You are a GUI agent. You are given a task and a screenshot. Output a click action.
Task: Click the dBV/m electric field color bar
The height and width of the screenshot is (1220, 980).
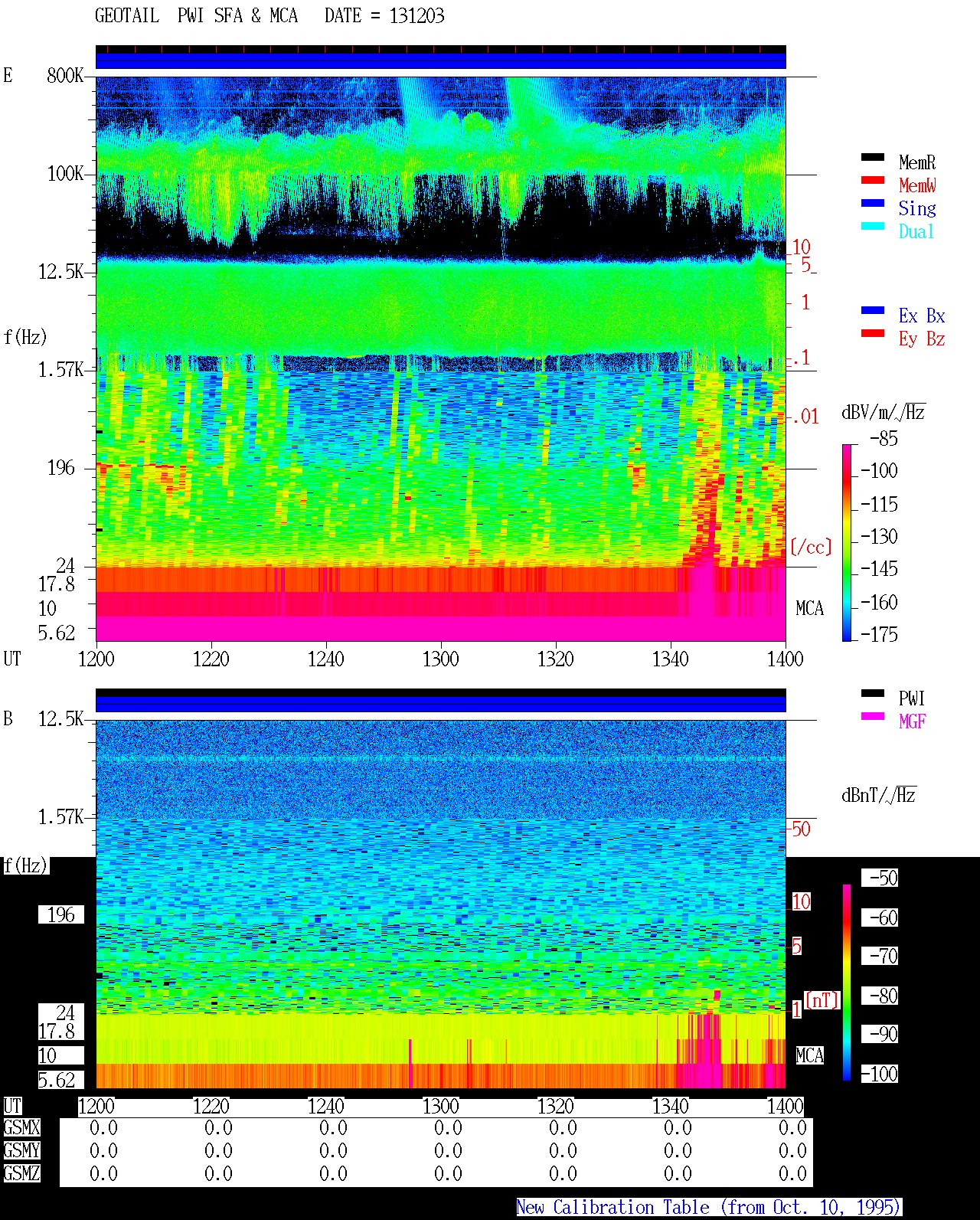(x=847, y=542)
